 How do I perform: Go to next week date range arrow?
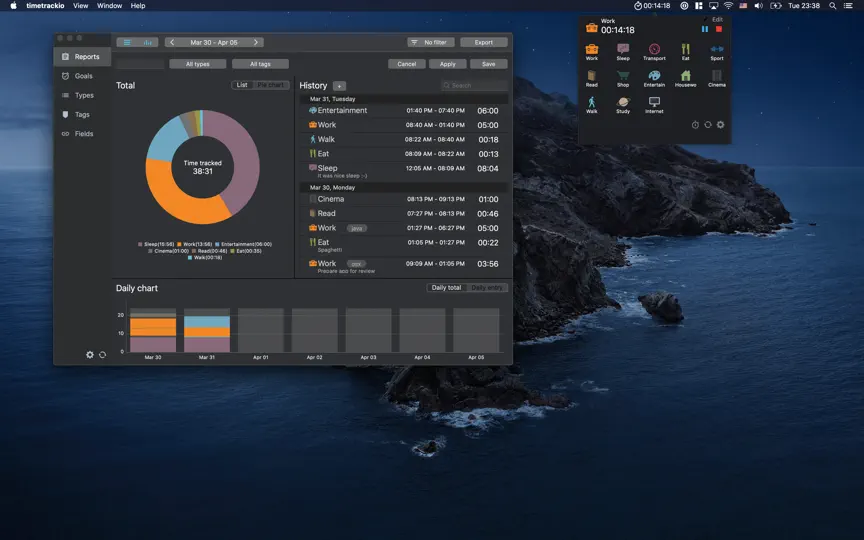click(x=256, y=42)
